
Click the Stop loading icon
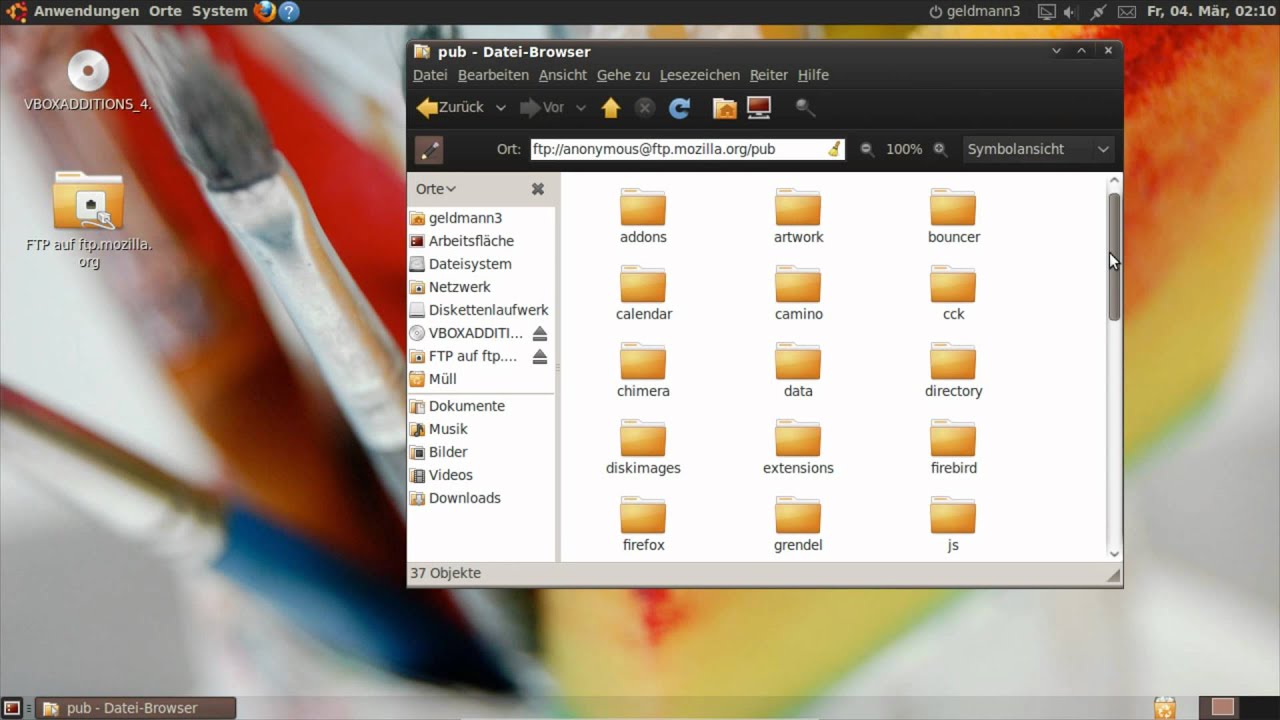click(645, 108)
